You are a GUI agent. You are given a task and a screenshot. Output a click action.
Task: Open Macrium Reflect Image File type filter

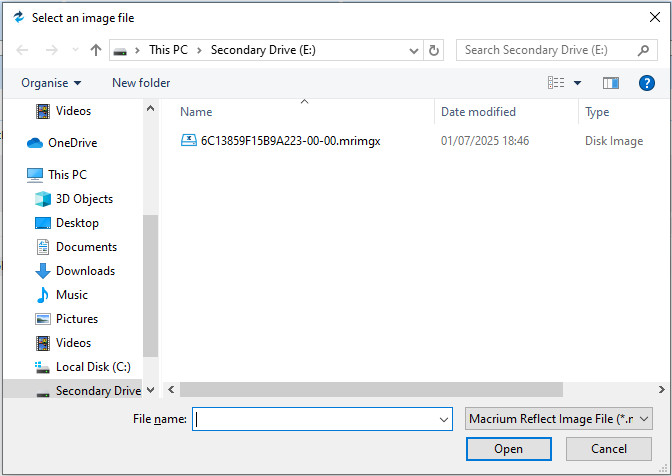[x=558, y=419]
